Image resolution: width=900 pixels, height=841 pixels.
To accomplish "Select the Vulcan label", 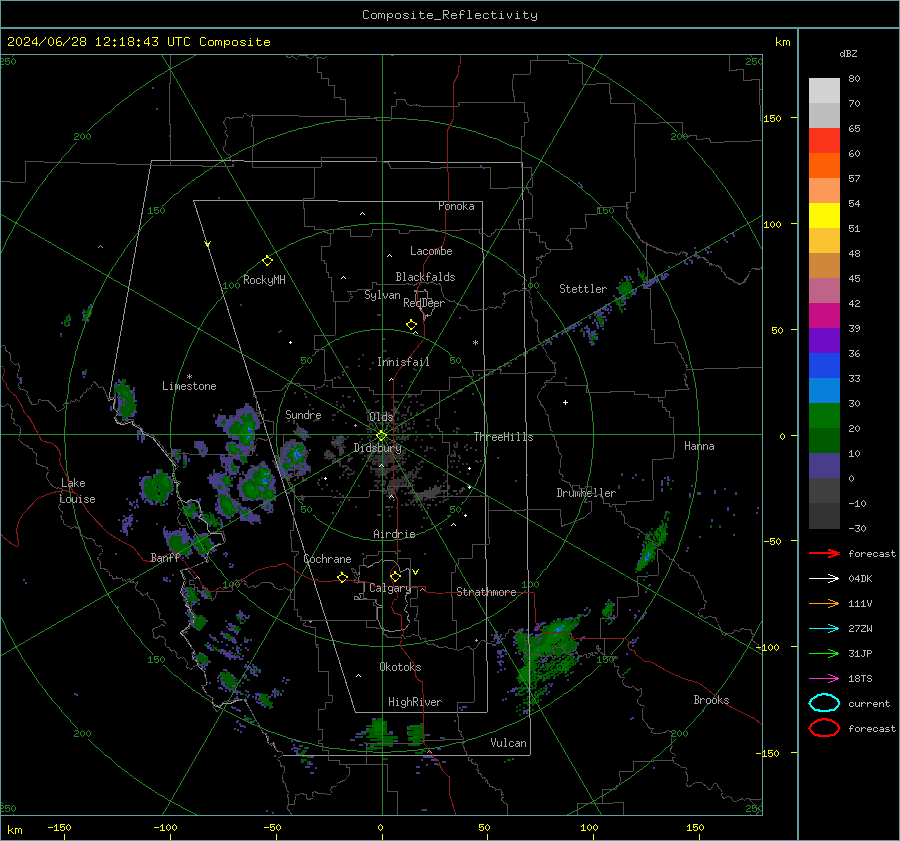I will click(508, 743).
